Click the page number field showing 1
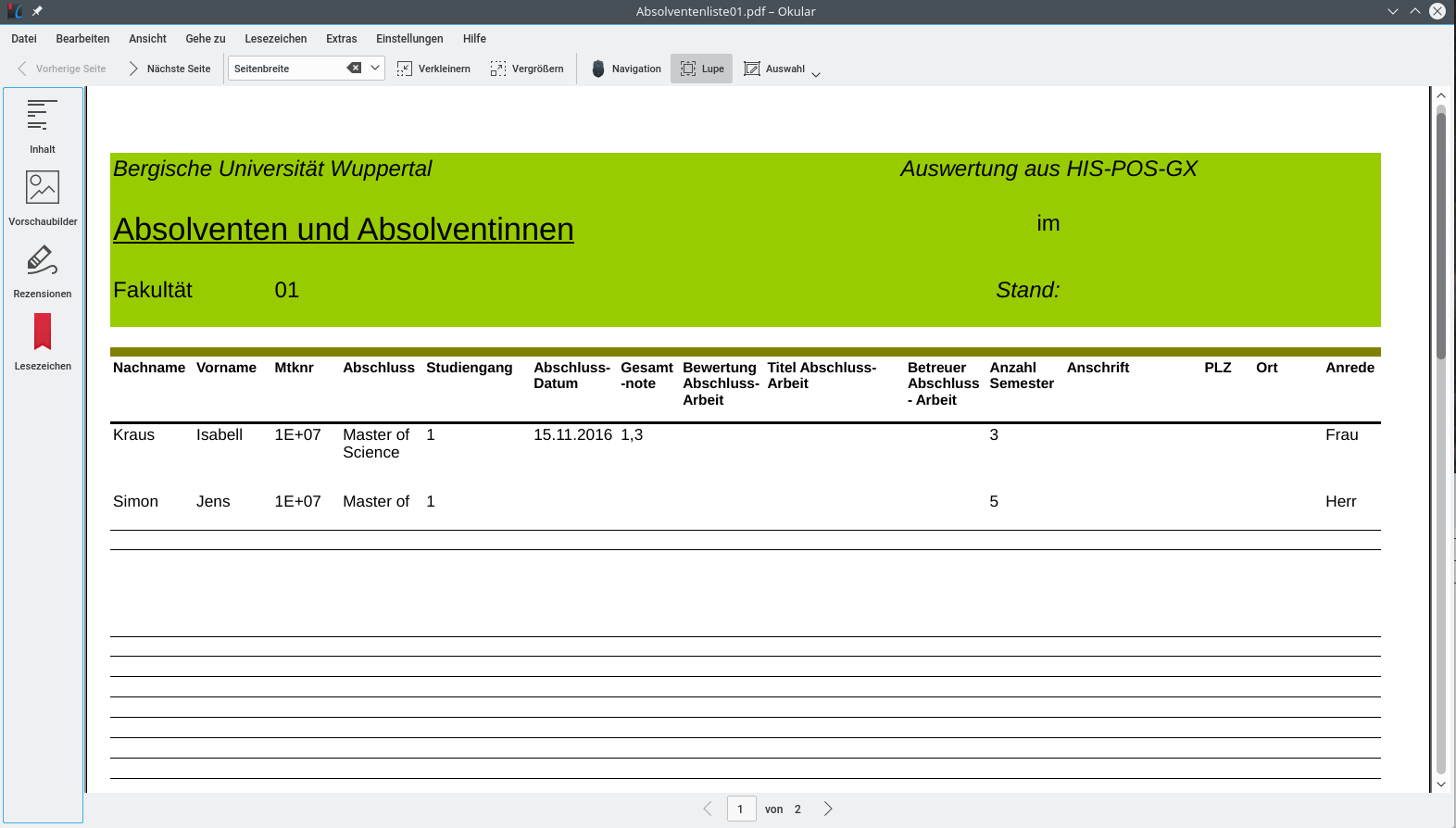The height and width of the screenshot is (828, 1456). tap(742, 809)
